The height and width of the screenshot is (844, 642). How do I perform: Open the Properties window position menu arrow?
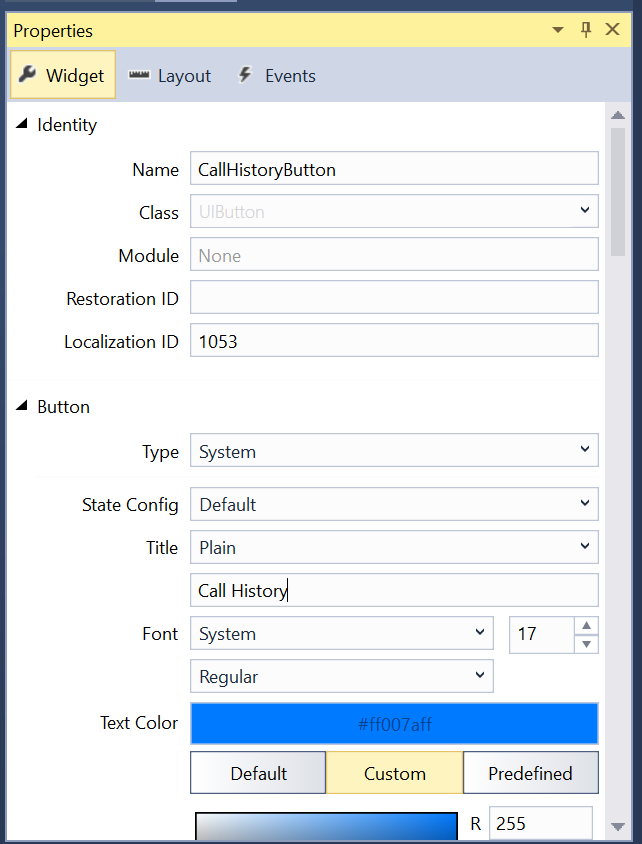tap(558, 30)
